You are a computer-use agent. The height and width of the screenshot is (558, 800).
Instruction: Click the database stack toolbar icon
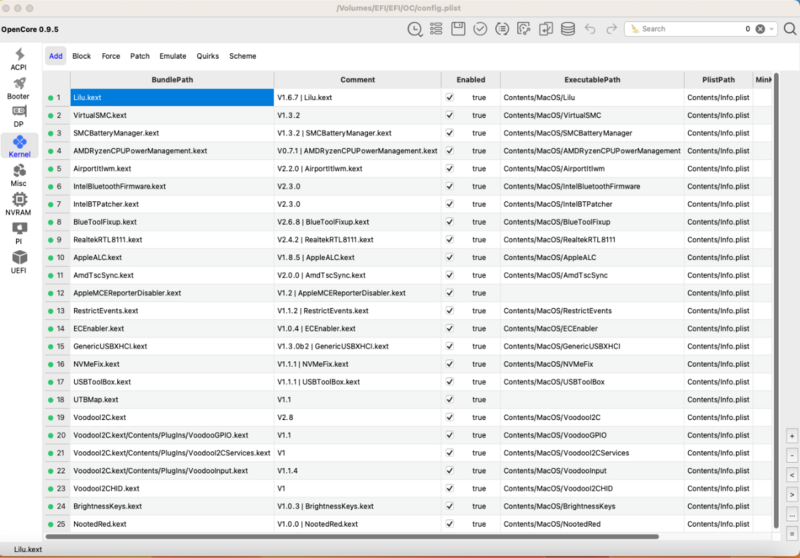click(568, 29)
